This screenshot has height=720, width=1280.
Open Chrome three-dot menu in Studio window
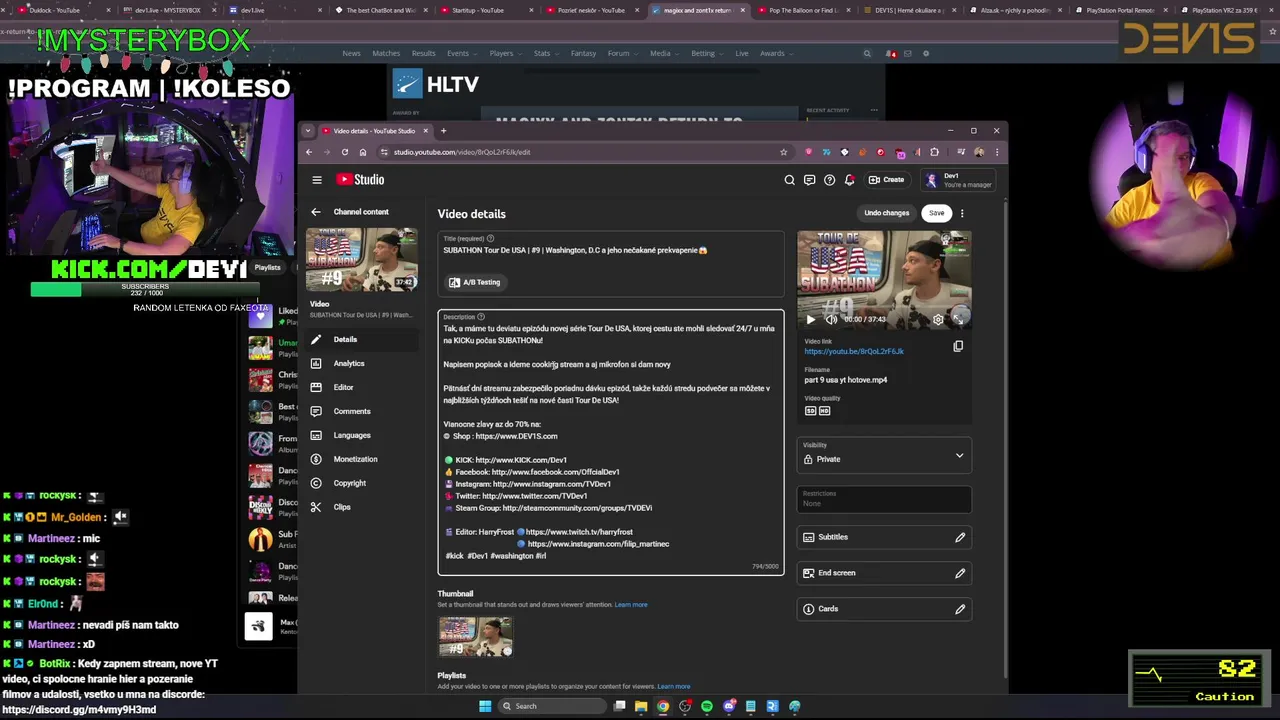996,152
